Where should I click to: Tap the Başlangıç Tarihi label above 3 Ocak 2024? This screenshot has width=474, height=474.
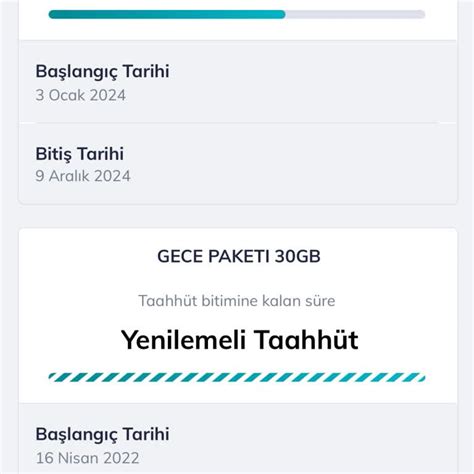[102, 72]
